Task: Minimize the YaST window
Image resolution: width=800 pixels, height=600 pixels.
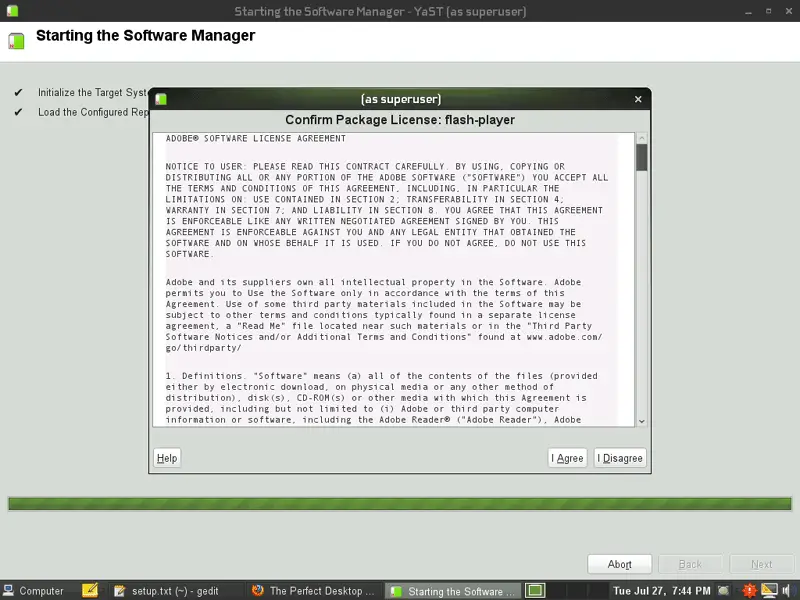Action: tap(748, 11)
